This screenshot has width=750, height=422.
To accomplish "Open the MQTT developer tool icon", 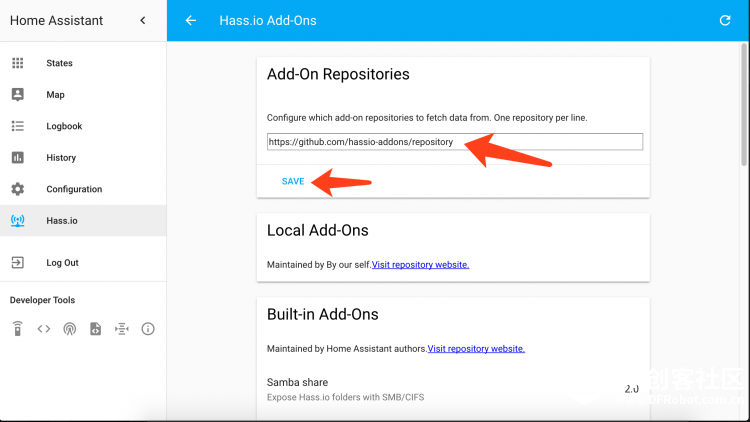I will coord(121,329).
